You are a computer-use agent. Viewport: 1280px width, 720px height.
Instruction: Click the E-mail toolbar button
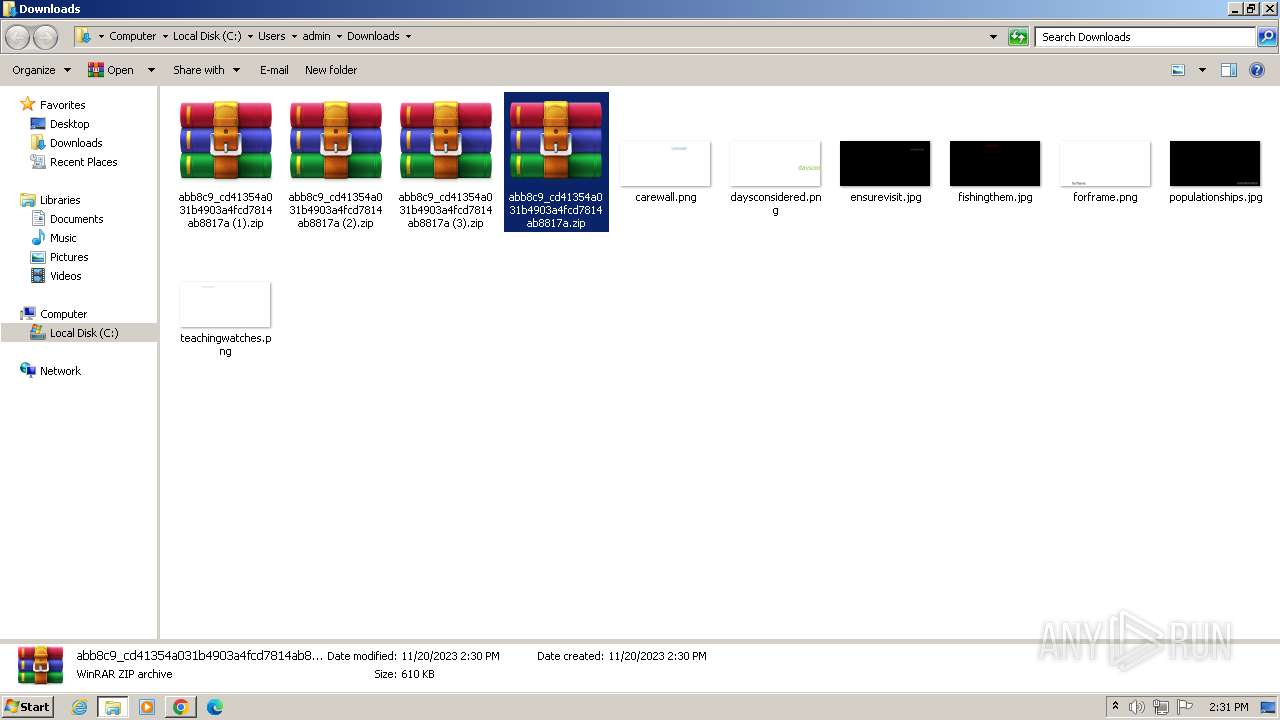(x=274, y=70)
